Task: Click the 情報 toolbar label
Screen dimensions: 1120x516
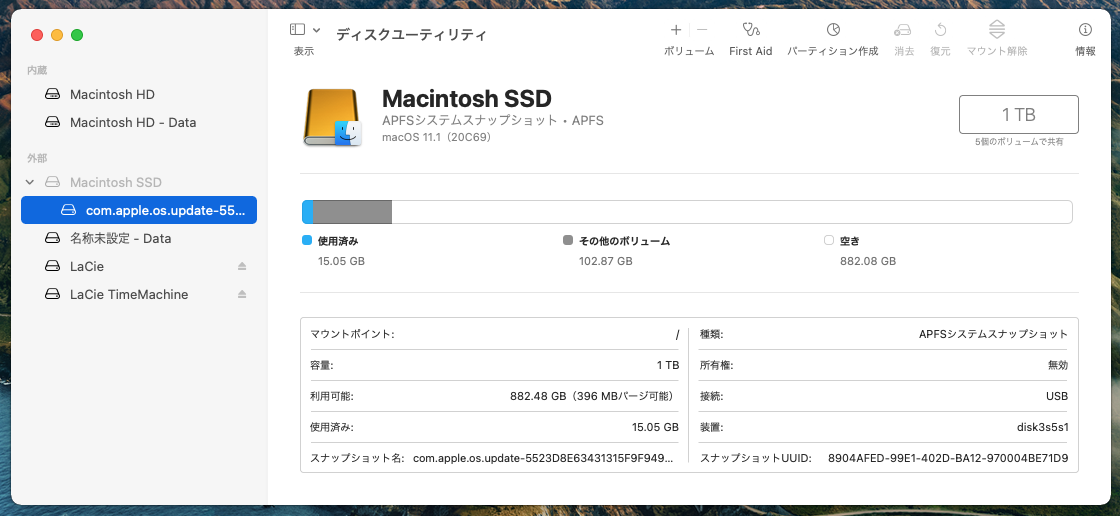Action: [x=1085, y=51]
